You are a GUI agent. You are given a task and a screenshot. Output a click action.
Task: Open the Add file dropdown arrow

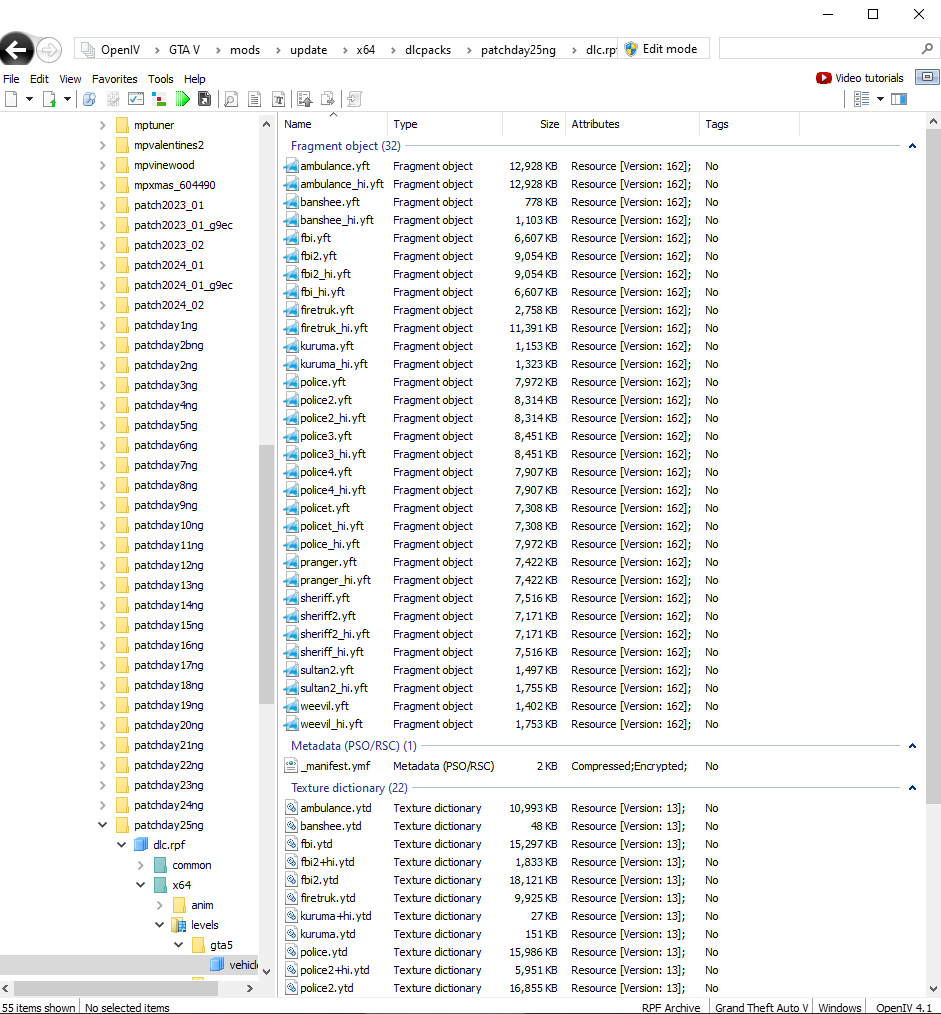pyautogui.click(x=67, y=99)
